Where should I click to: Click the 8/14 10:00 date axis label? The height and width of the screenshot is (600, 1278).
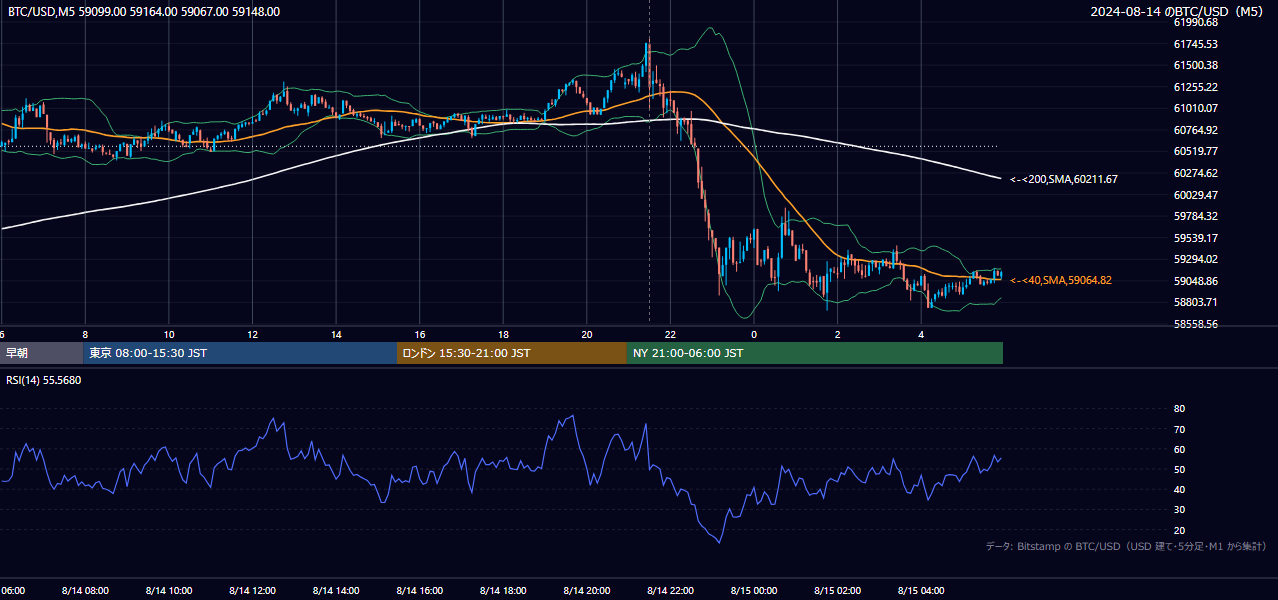point(169,591)
